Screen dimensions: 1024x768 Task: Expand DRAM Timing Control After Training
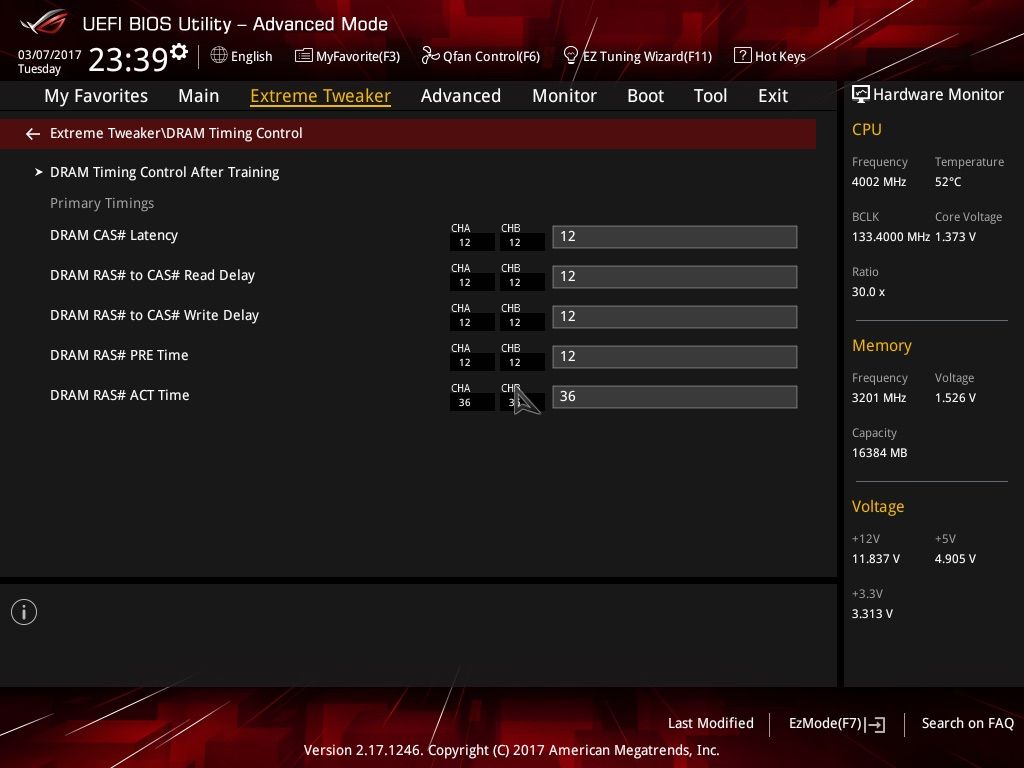(164, 172)
